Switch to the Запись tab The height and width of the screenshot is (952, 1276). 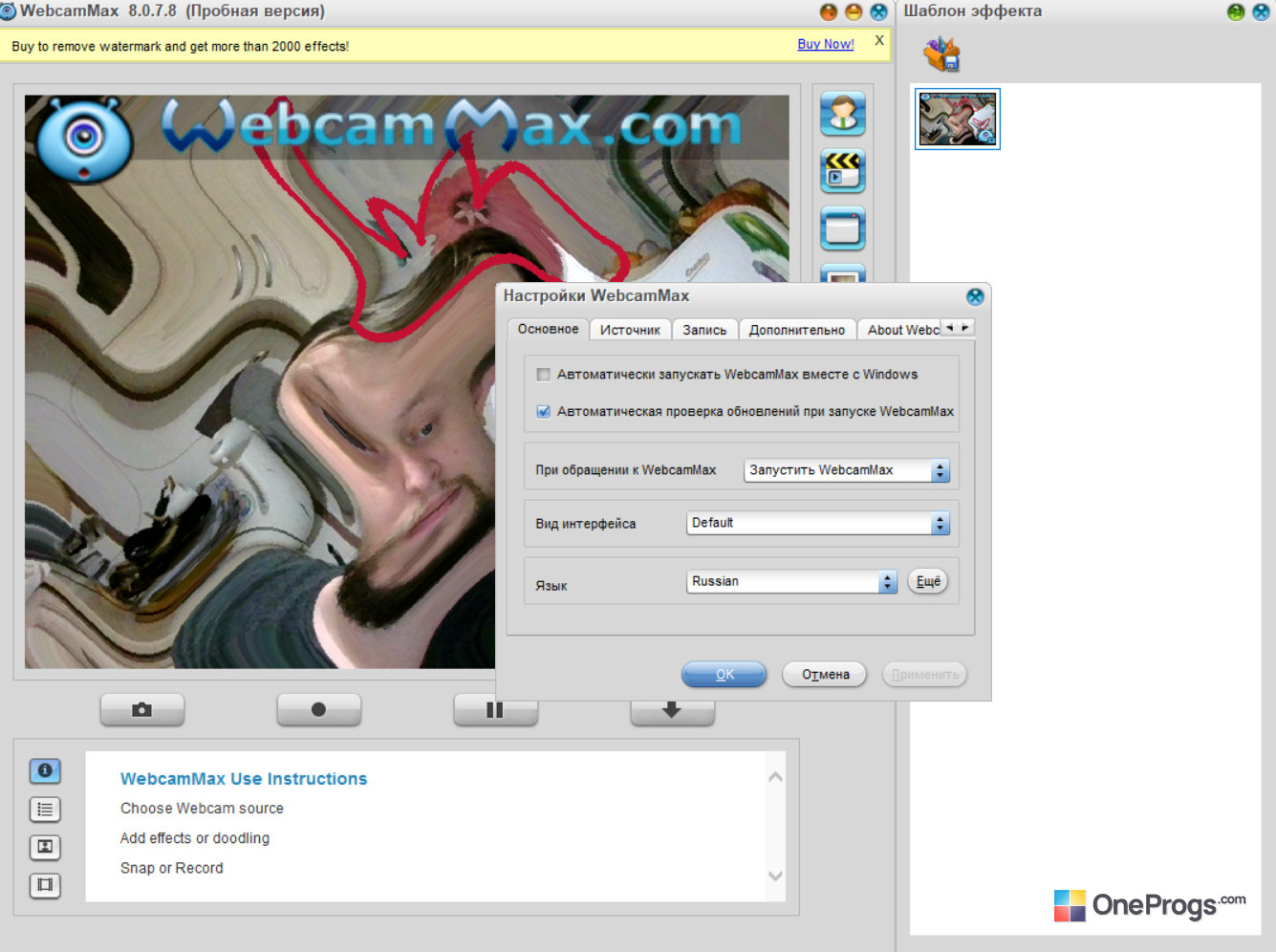coord(704,330)
